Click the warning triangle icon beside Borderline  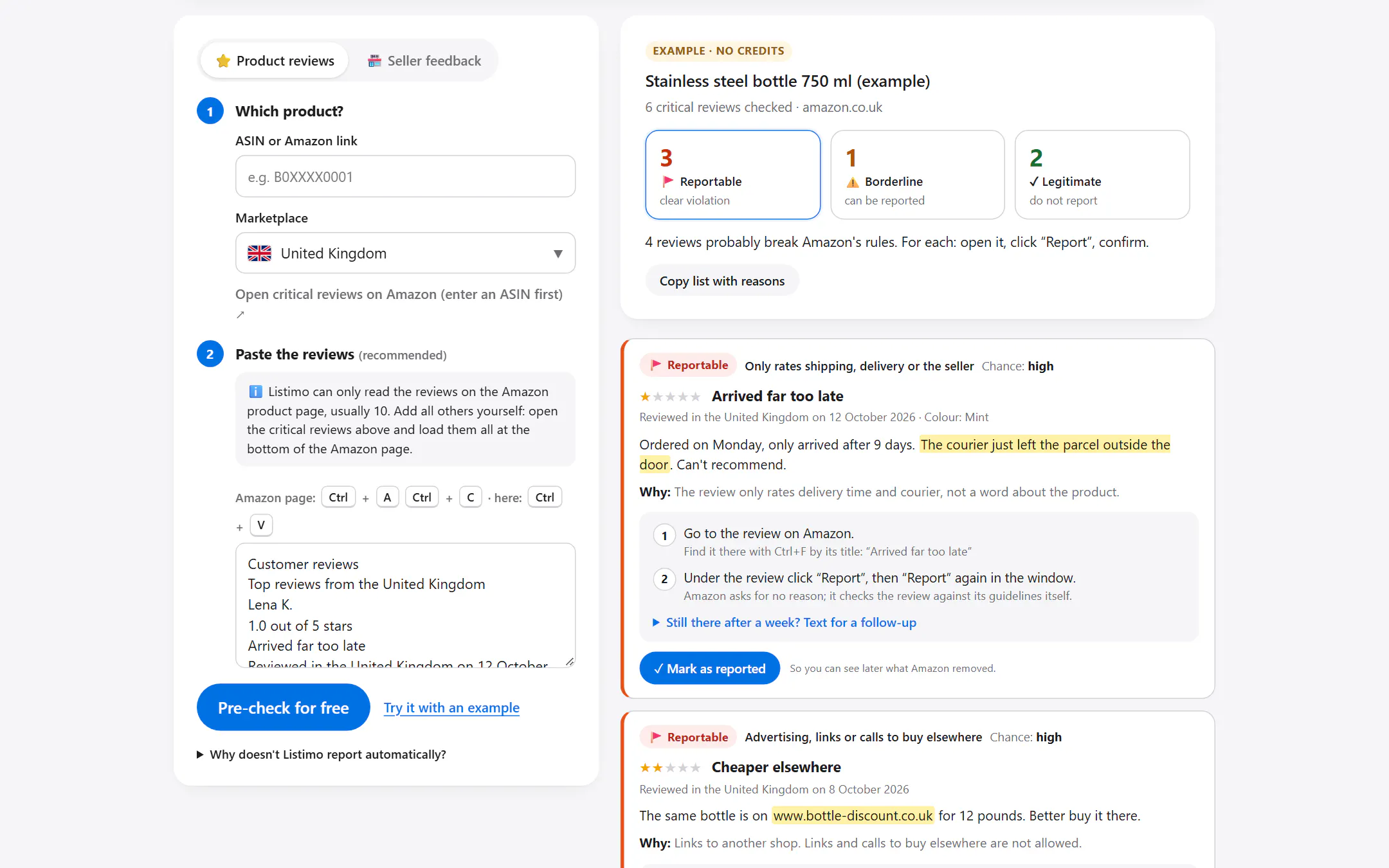tap(852, 182)
